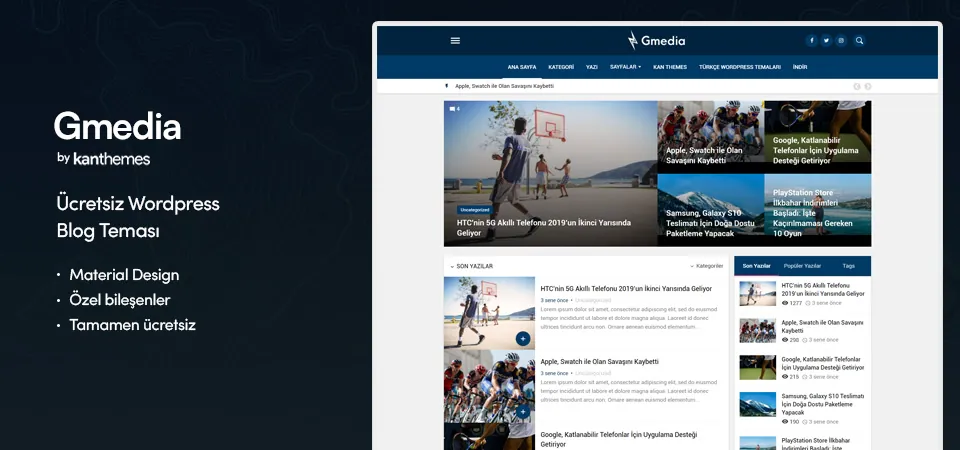Open featured HTC 5G headline on slider
The height and width of the screenshot is (450, 960).
(544, 228)
